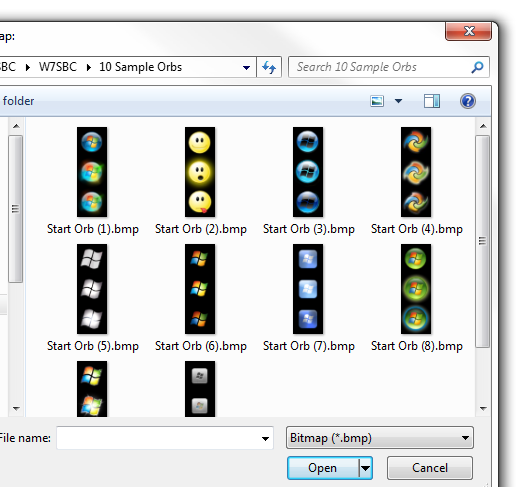Select Start Orb (4).bmp file
The width and height of the screenshot is (518, 487).
(416, 172)
